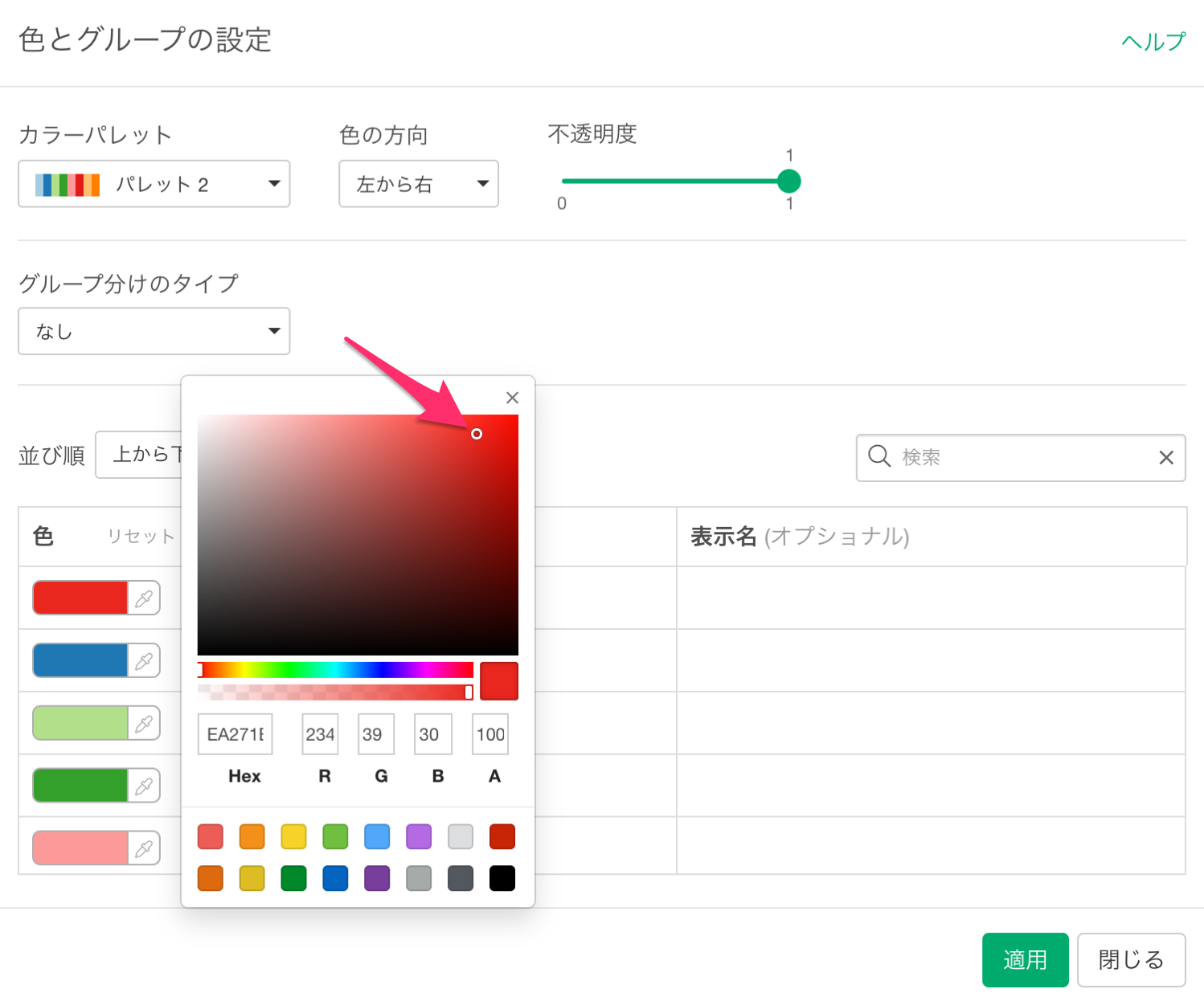Open the グループ分けのタイプ dropdown
The image size is (1204, 1001).
154,331
